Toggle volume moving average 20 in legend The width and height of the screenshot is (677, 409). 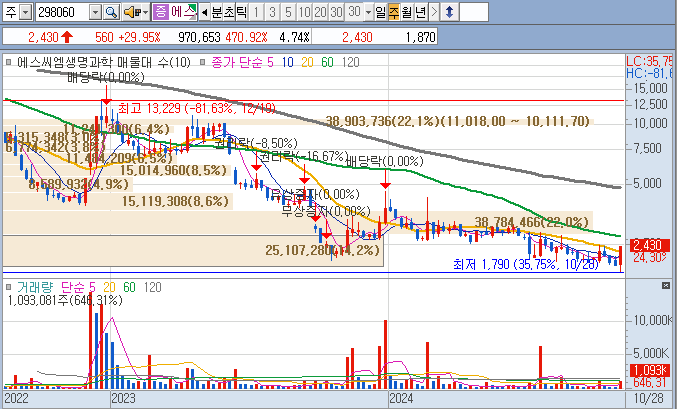(109, 287)
